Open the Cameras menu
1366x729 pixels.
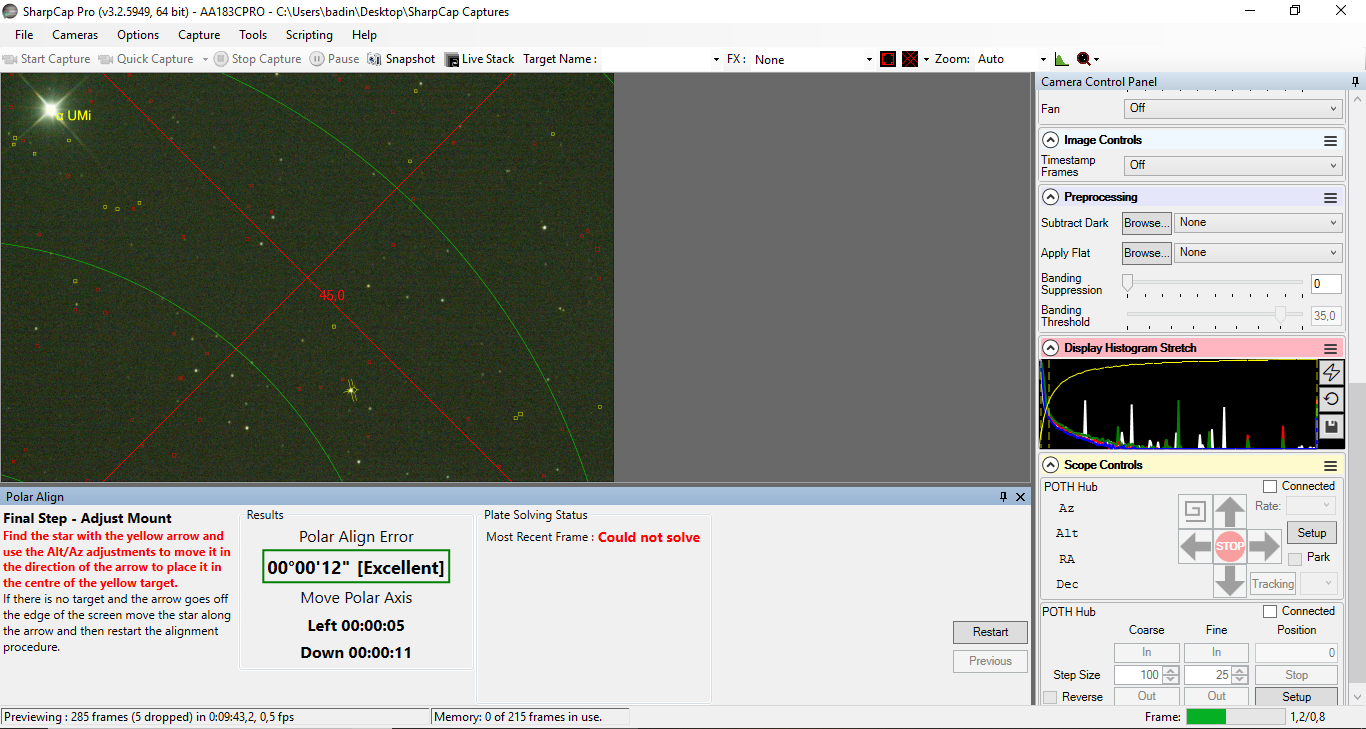click(x=75, y=35)
